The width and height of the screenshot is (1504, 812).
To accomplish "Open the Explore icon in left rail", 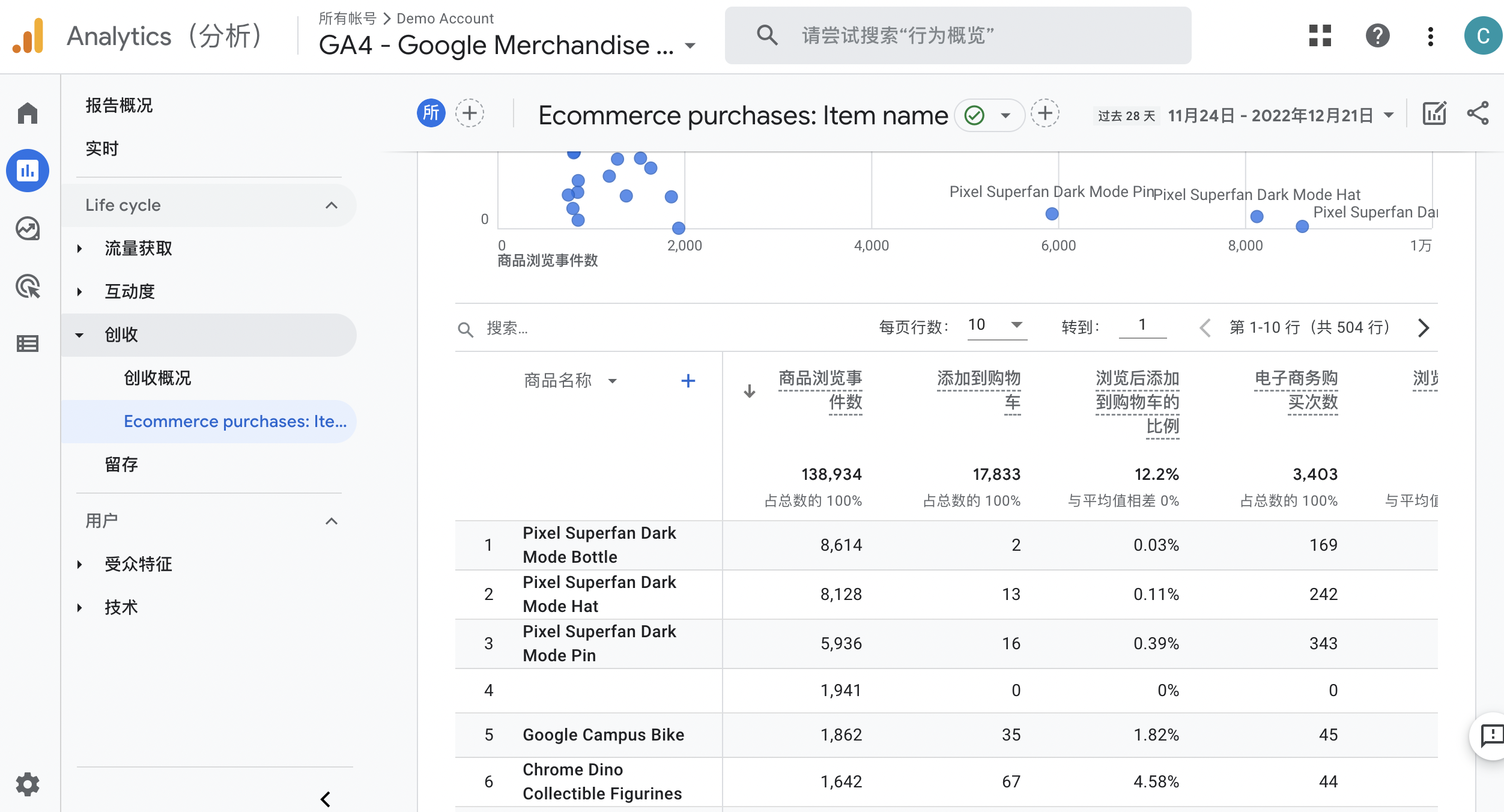I will (28, 229).
